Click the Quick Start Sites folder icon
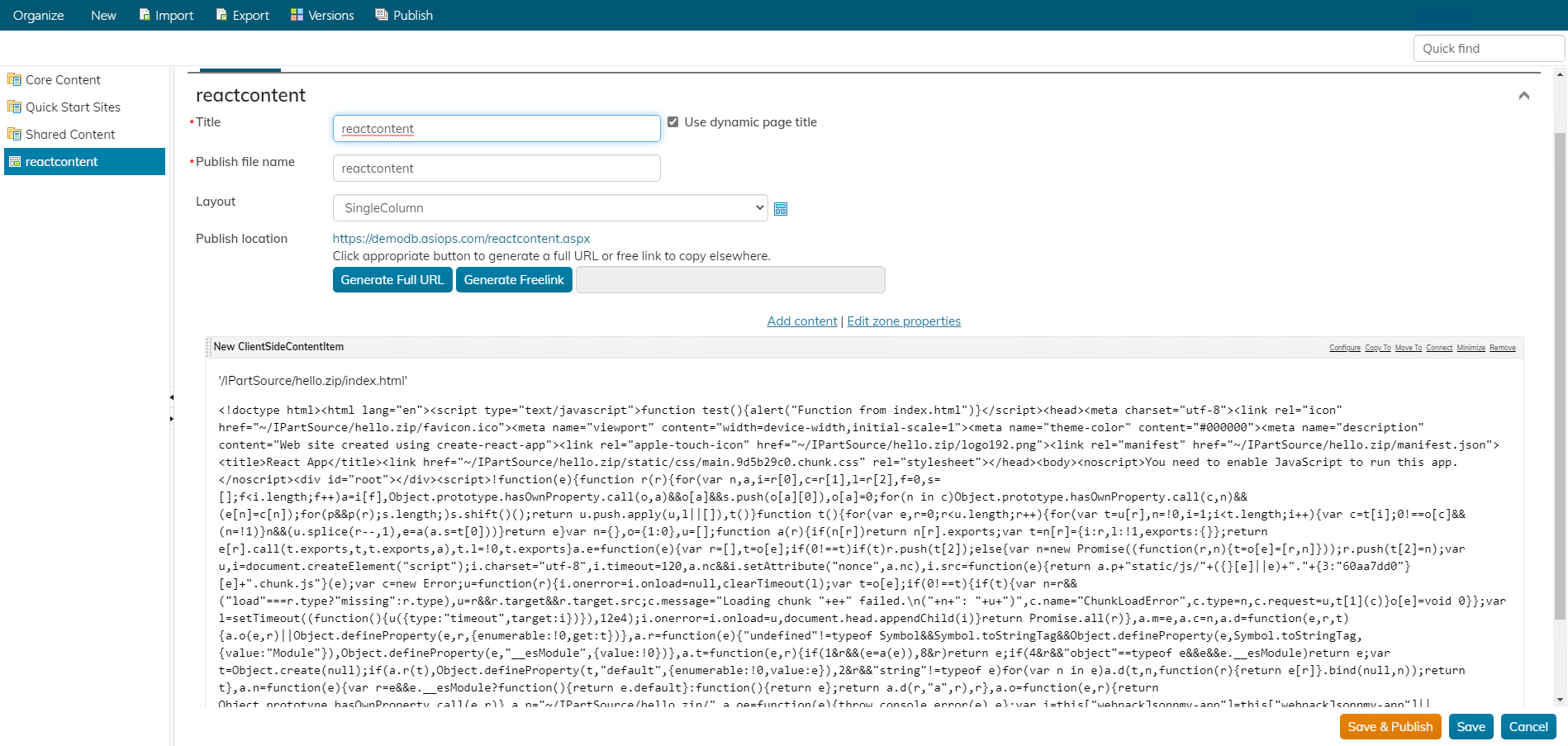The height and width of the screenshot is (746, 1568). click(x=14, y=107)
